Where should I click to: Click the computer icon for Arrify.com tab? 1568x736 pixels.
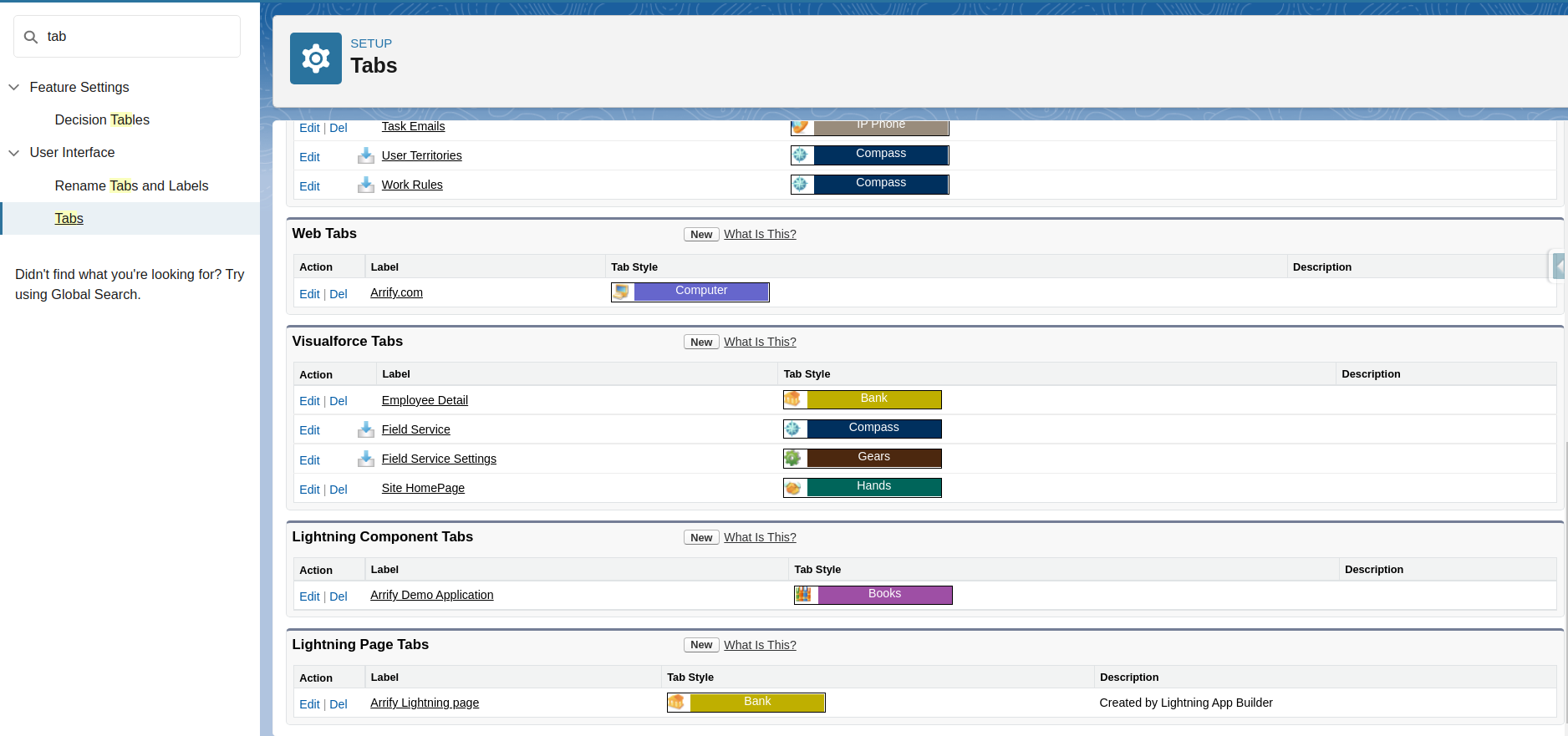(622, 292)
